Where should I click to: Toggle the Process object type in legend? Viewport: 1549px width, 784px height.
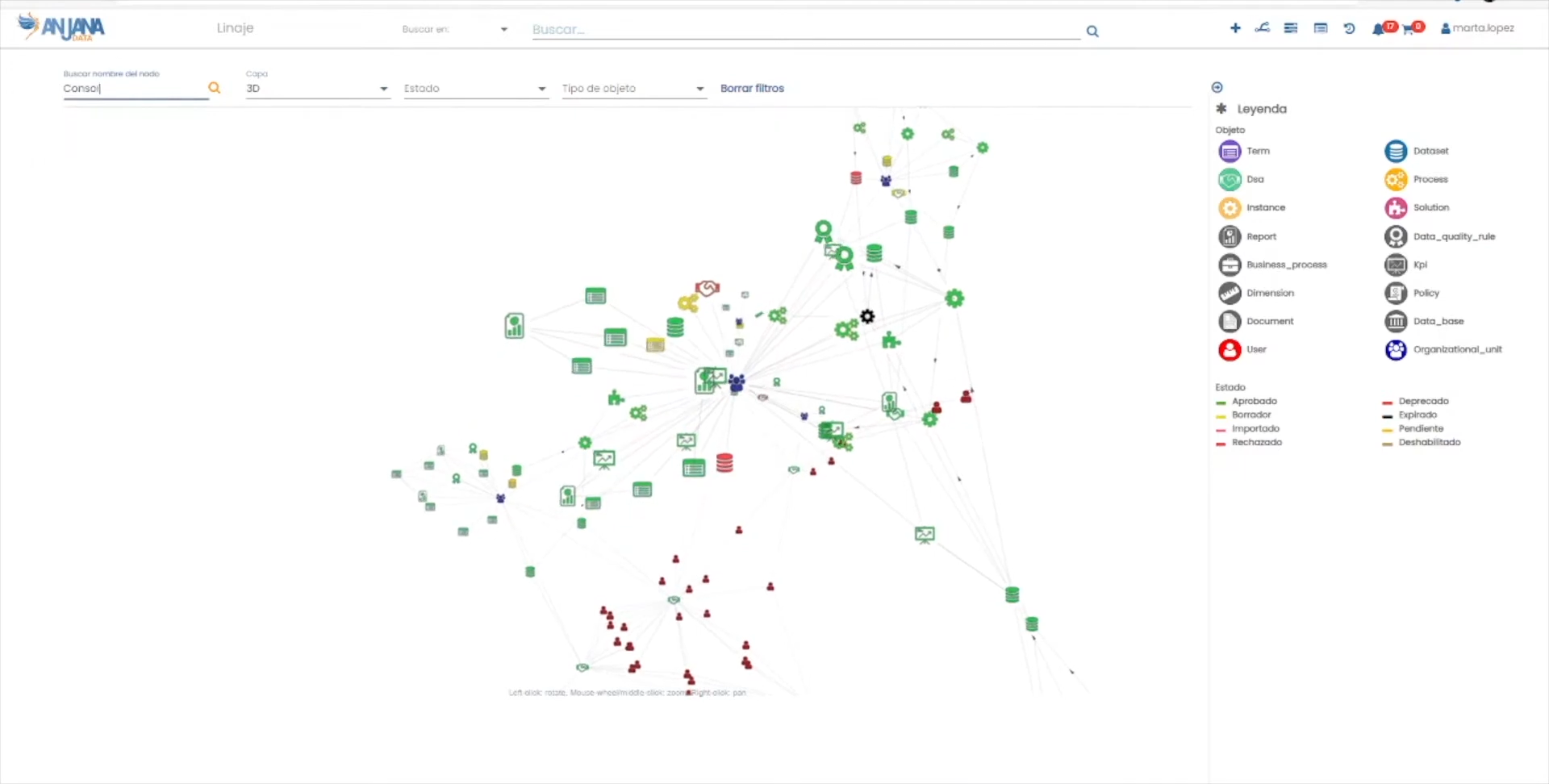[x=1396, y=179]
